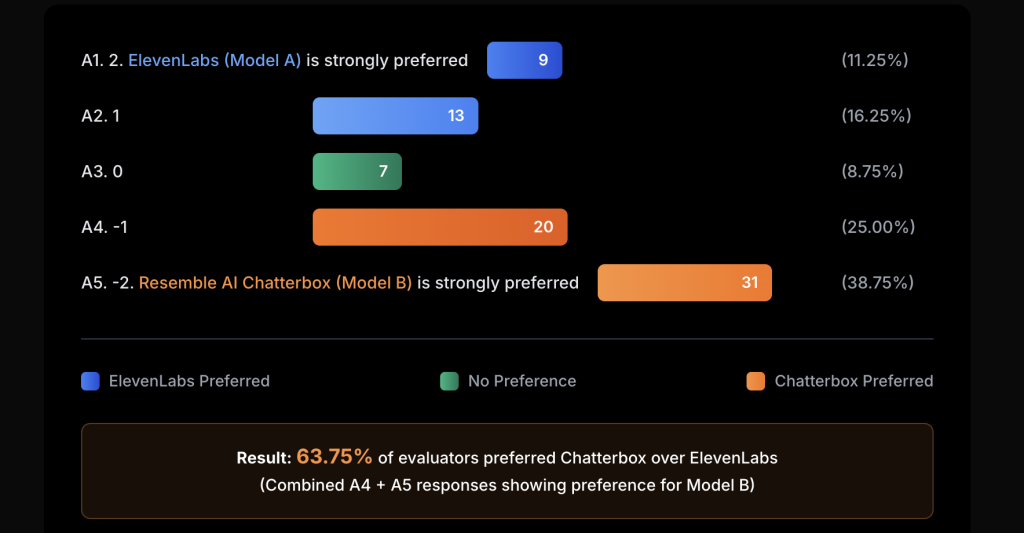Click the A1 bar showing 9

(524, 60)
